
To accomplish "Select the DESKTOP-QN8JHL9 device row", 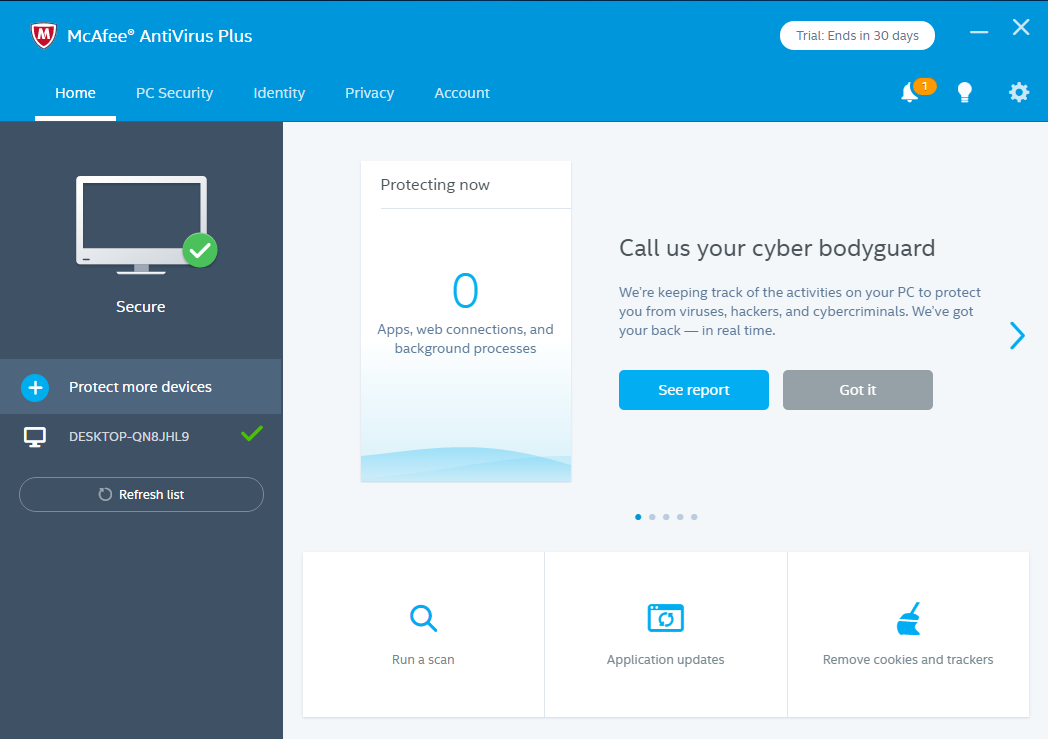I will (140, 437).
